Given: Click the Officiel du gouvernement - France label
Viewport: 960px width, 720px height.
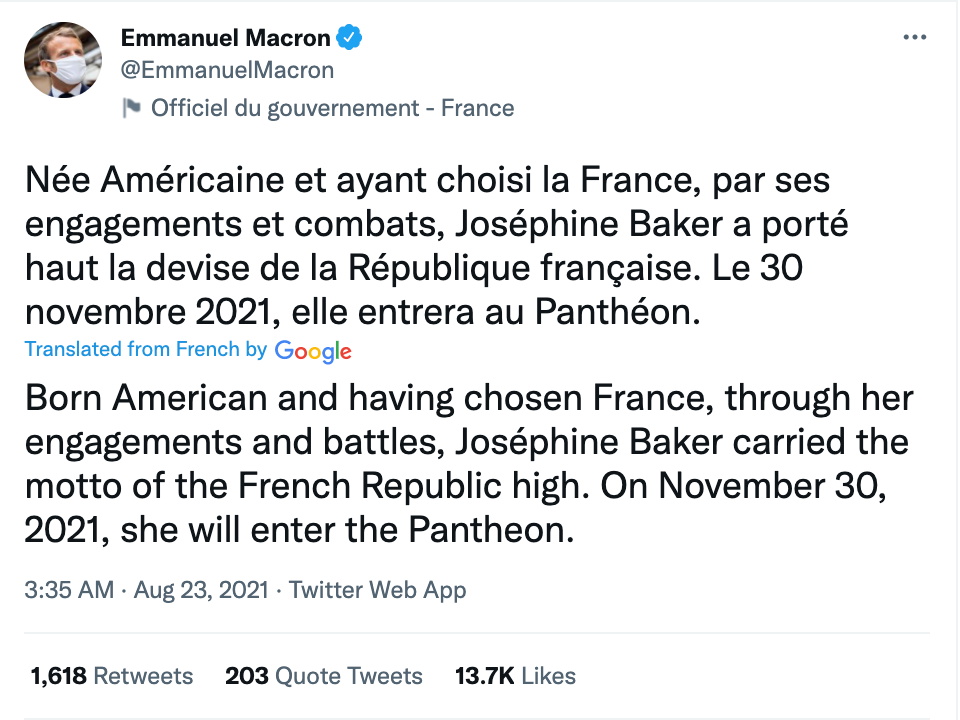Looking at the screenshot, I should pos(332,108).
